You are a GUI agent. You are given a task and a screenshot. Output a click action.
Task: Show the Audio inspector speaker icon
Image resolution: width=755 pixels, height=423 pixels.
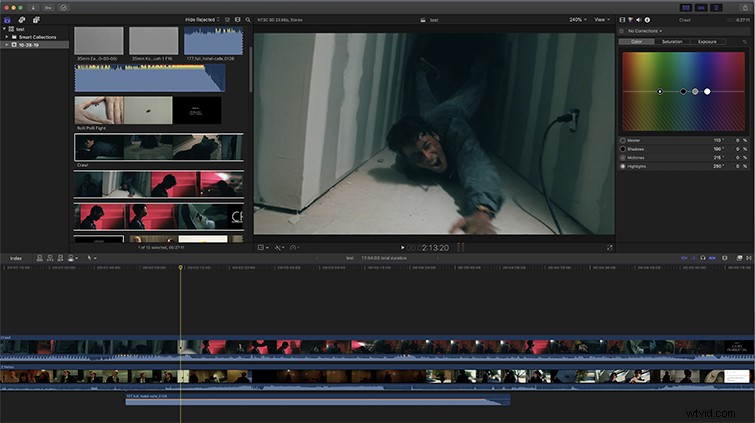tap(638, 20)
